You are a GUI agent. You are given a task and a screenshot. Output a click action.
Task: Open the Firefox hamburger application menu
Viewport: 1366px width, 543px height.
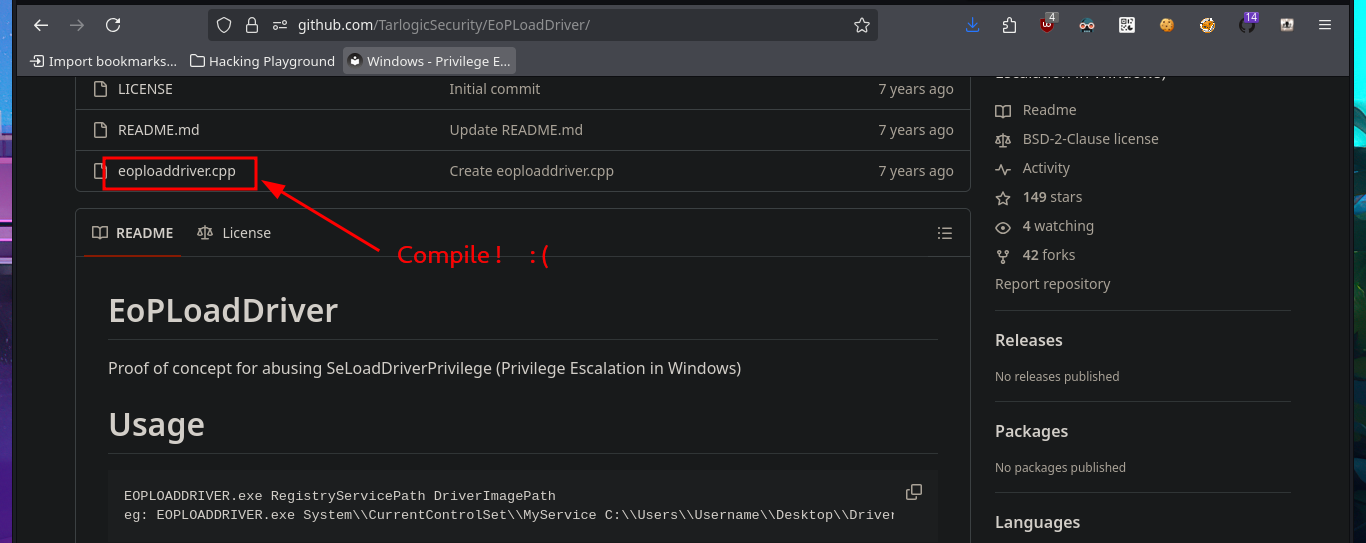pyautogui.click(x=1324, y=25)
